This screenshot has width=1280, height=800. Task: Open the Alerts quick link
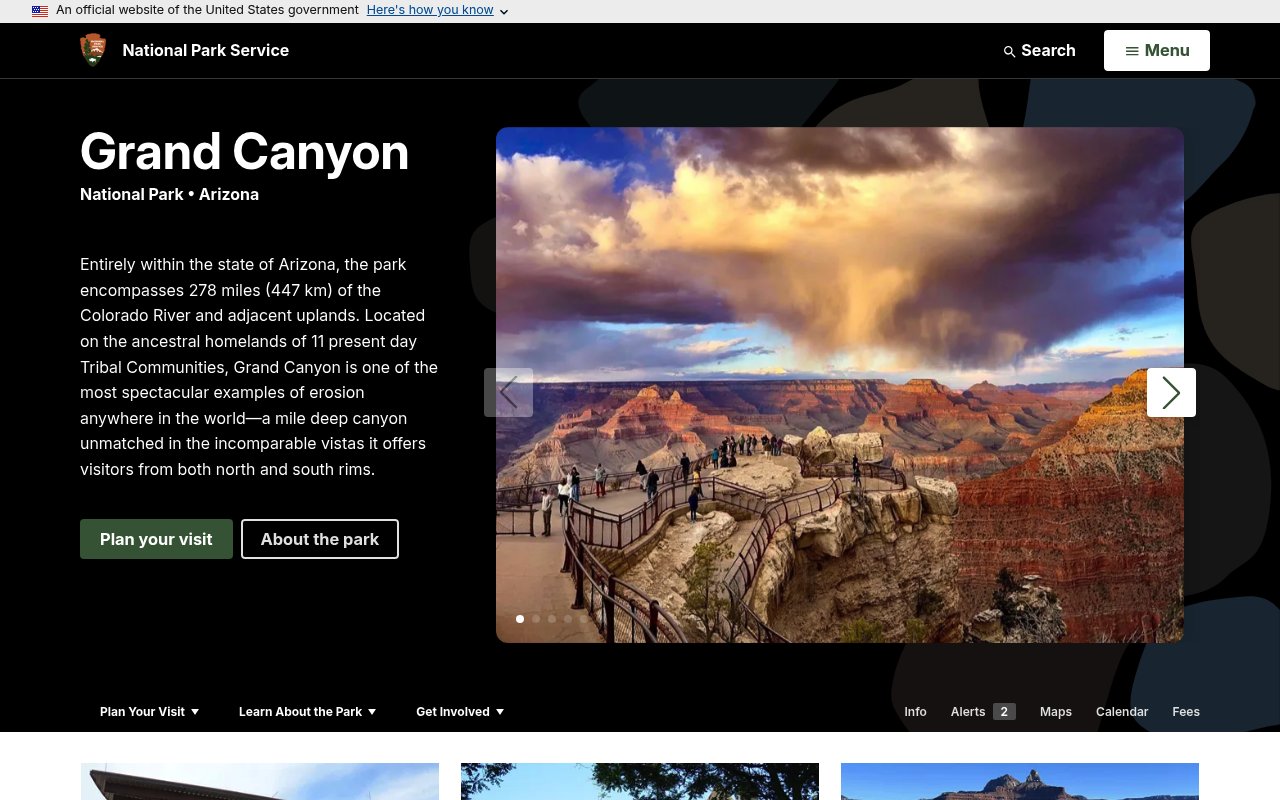968,712
